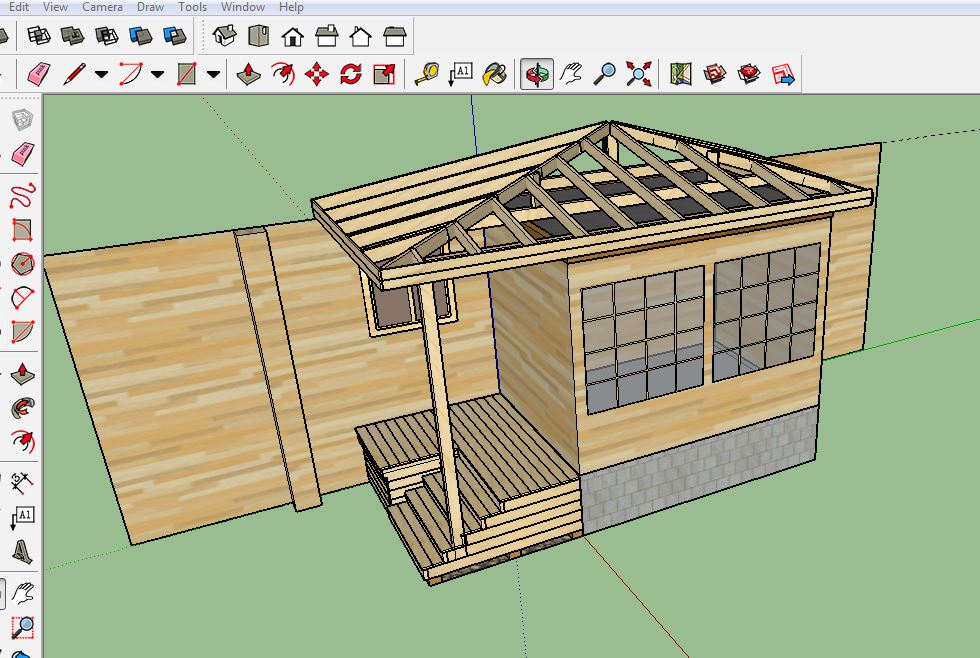Choose the 3D Text tool in left toolbar
Image resolution: width=980 pixels, height=658 pixels.
tap(22, 551)
